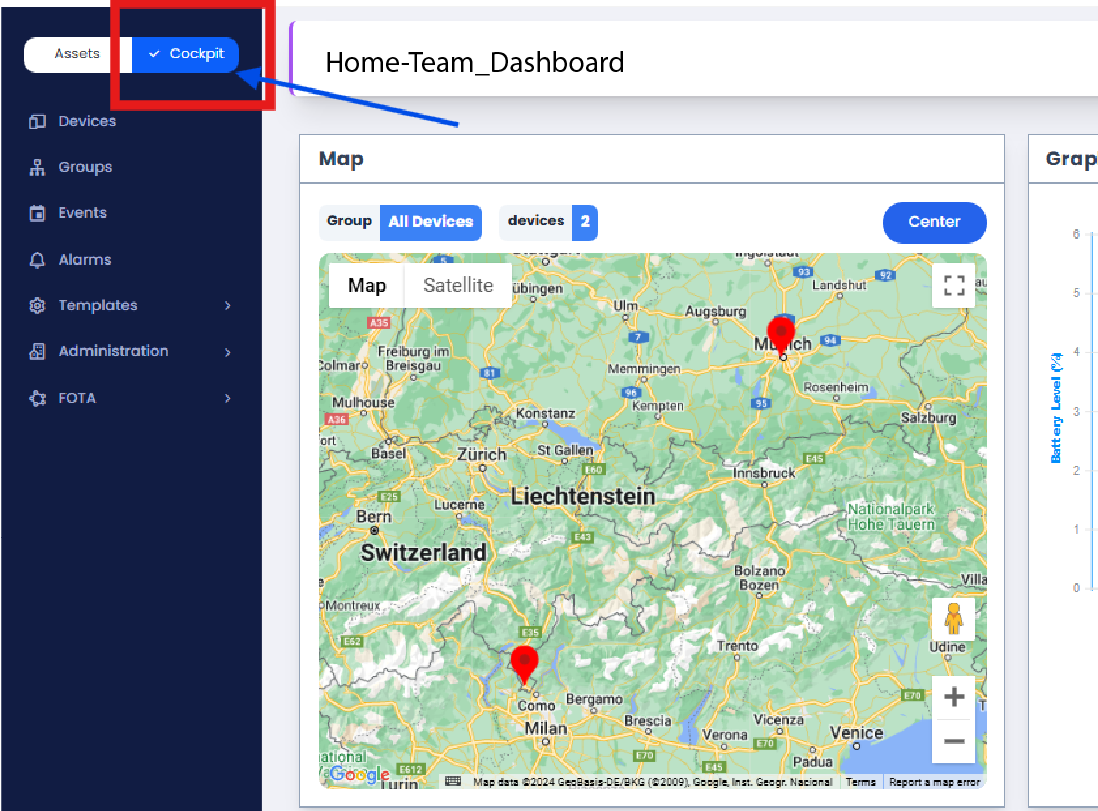1098x811 pixels.
Task: Click the Devices icon in sidebar
Action: pos(38,121)
